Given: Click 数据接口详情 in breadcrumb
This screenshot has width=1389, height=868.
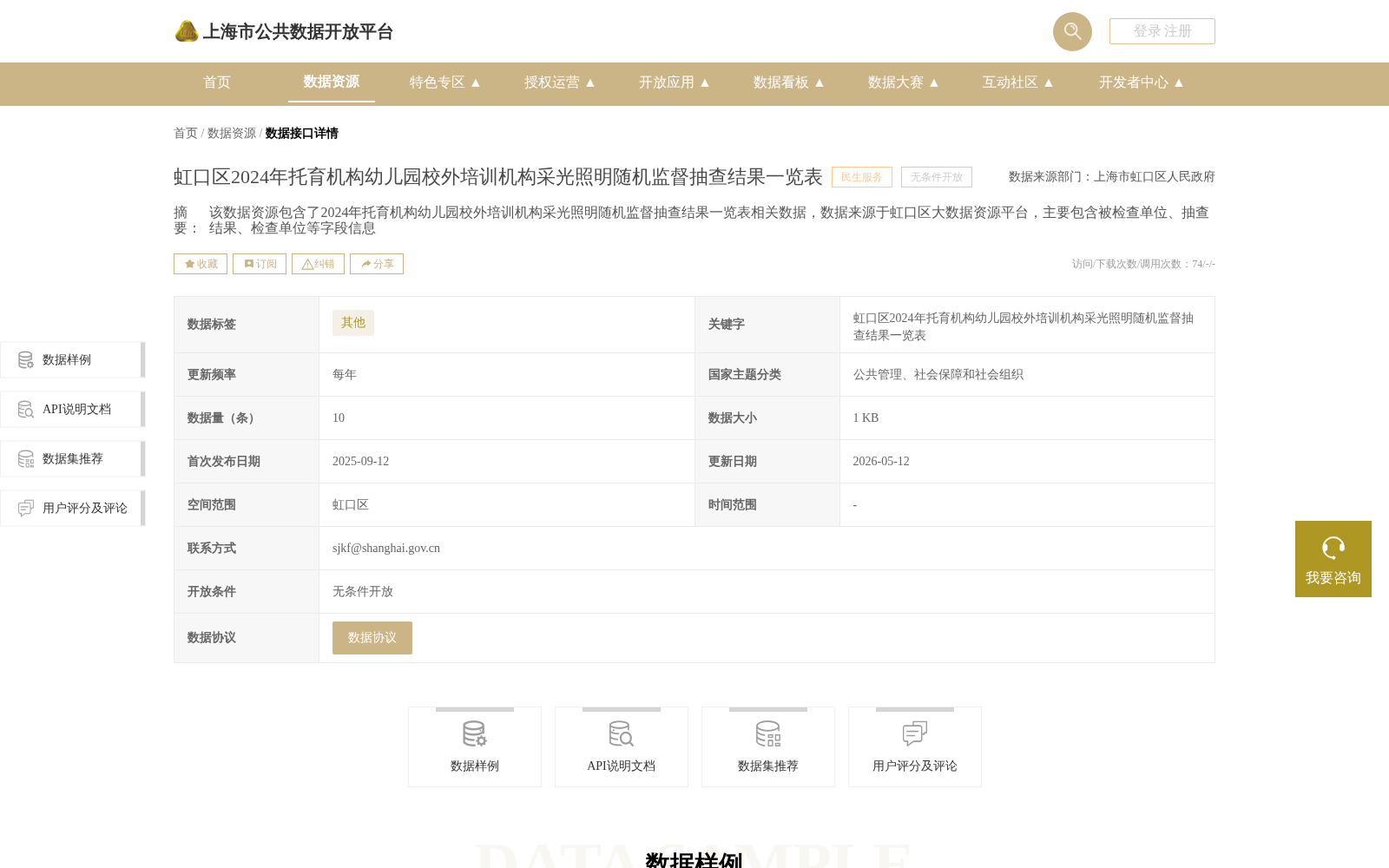Looking at the screenshot, I should (x=302, y=134).
